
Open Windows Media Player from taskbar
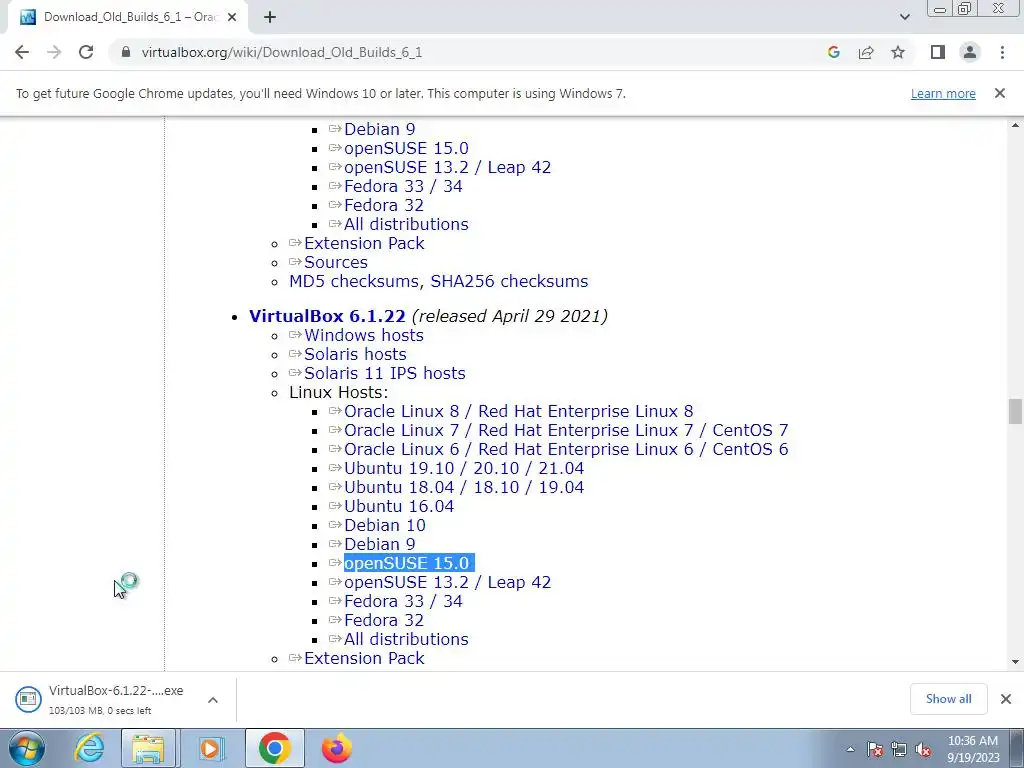coord(210,748)
